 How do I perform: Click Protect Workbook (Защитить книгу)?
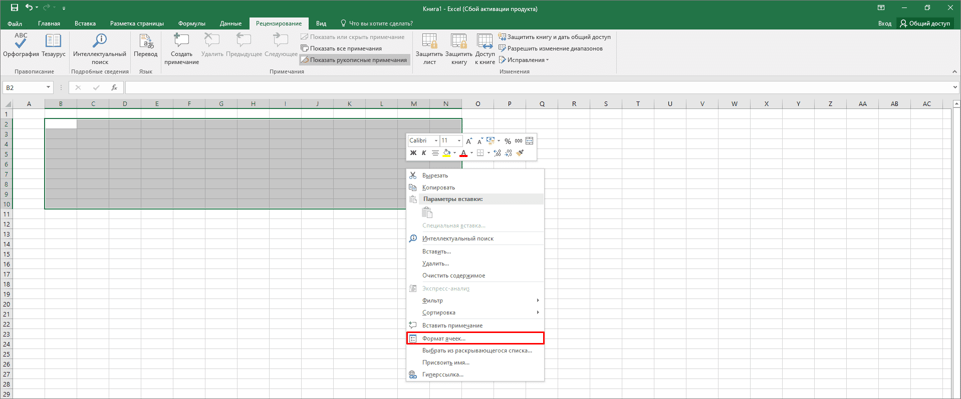tap(458, 49)
